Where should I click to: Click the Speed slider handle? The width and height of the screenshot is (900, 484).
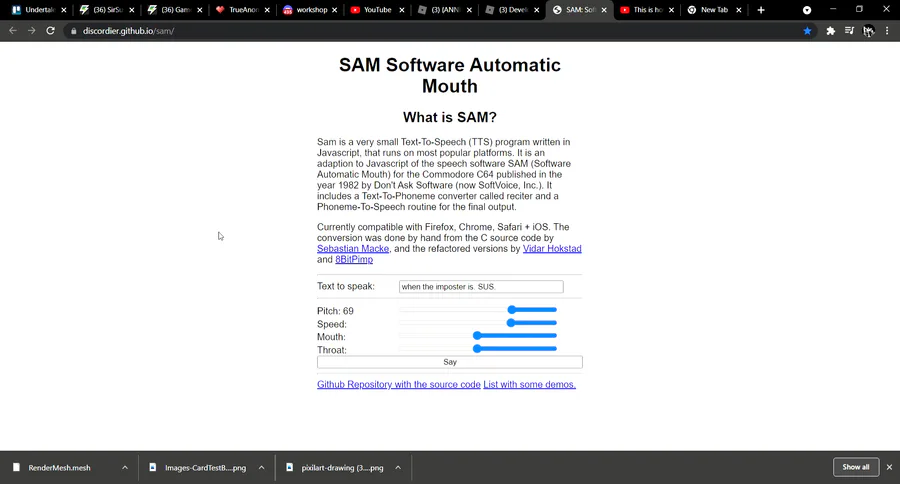coord(510,323)
